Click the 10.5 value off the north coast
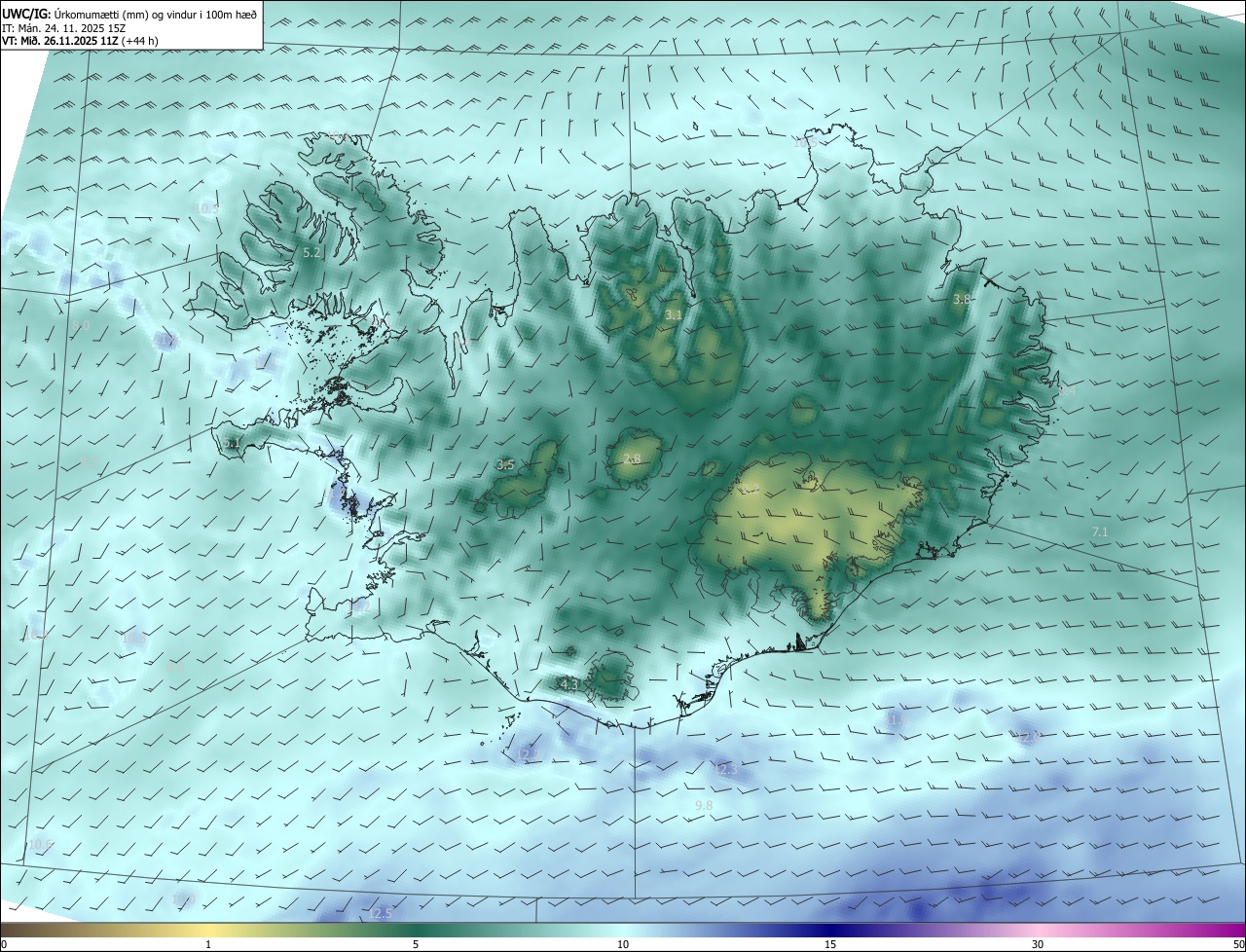The height and width of the screenshot is (952, 1246). click(x=805, y=142)
